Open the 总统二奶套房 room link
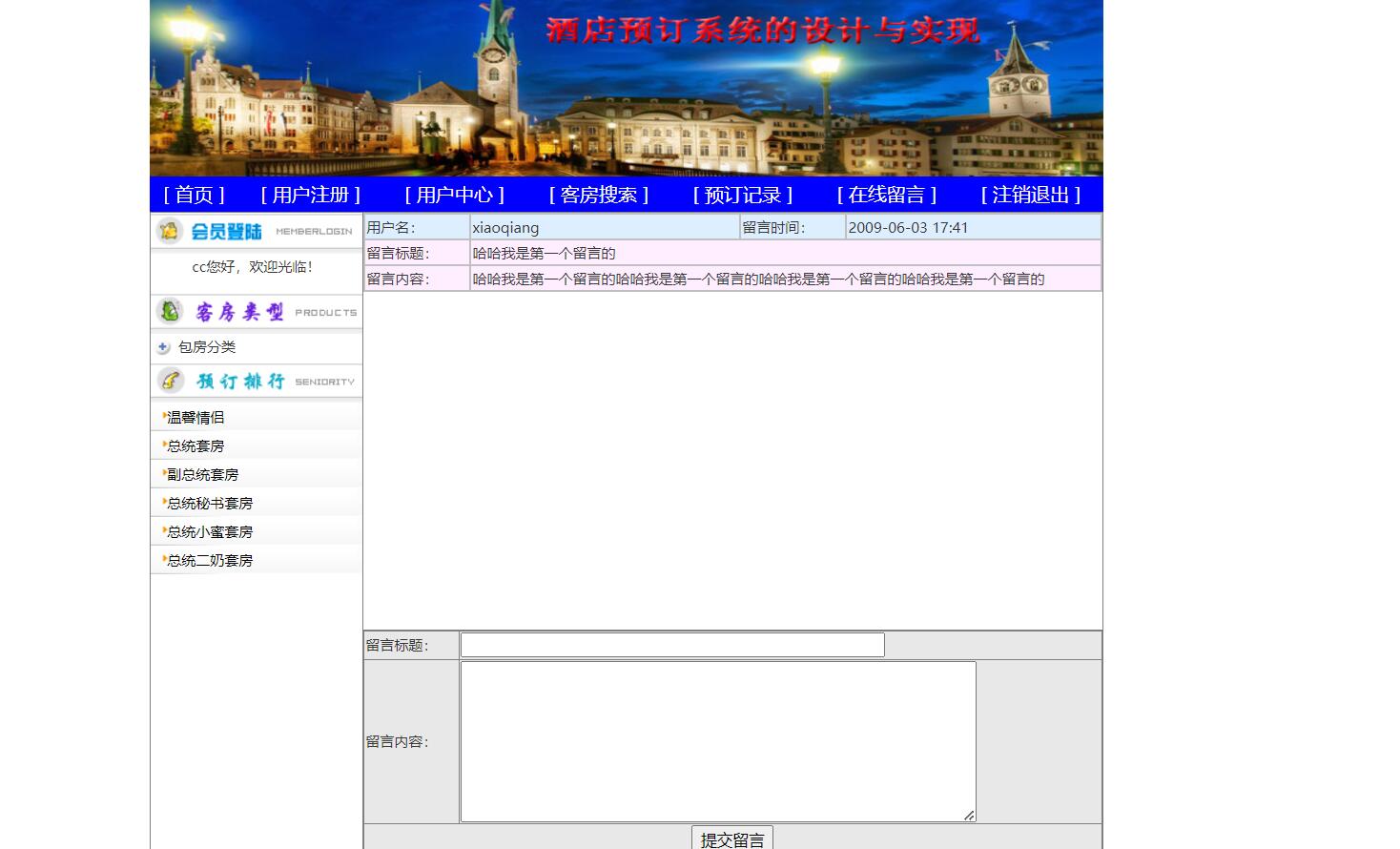This screenshot has height=849, width=1400. point(210,560)
